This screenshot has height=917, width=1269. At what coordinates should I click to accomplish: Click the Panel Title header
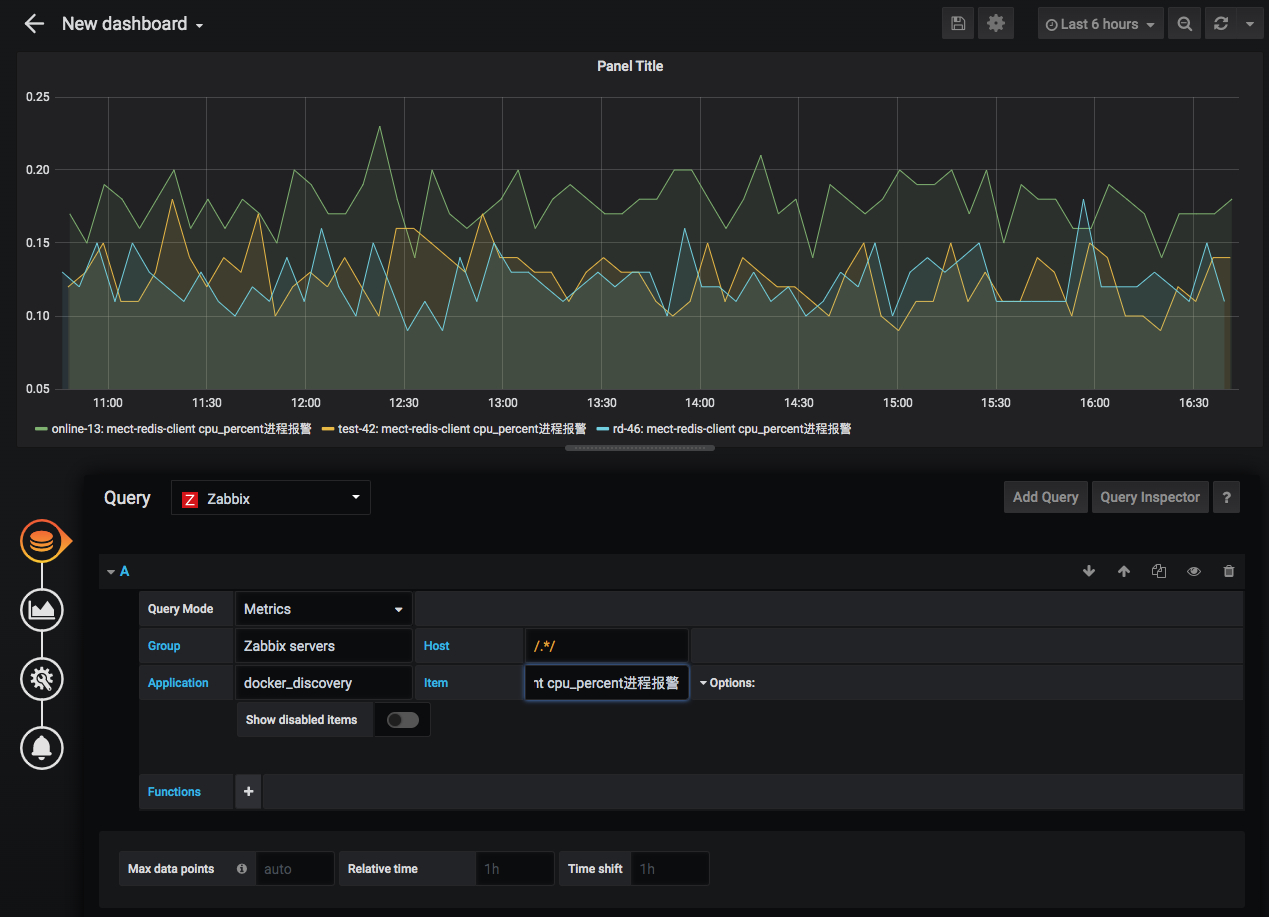tap(630, 66)
